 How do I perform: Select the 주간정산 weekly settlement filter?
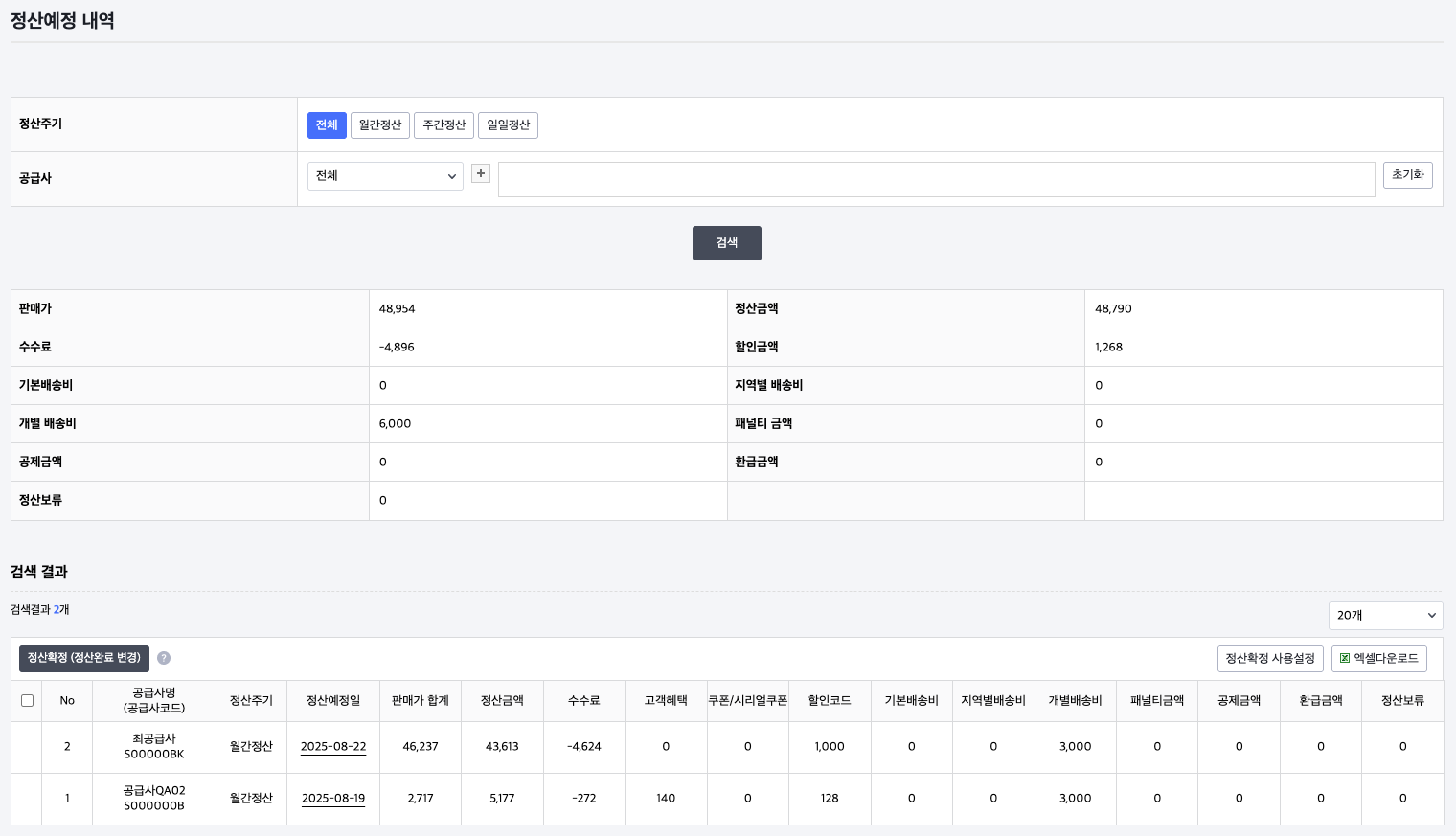(x=444, y=125)
